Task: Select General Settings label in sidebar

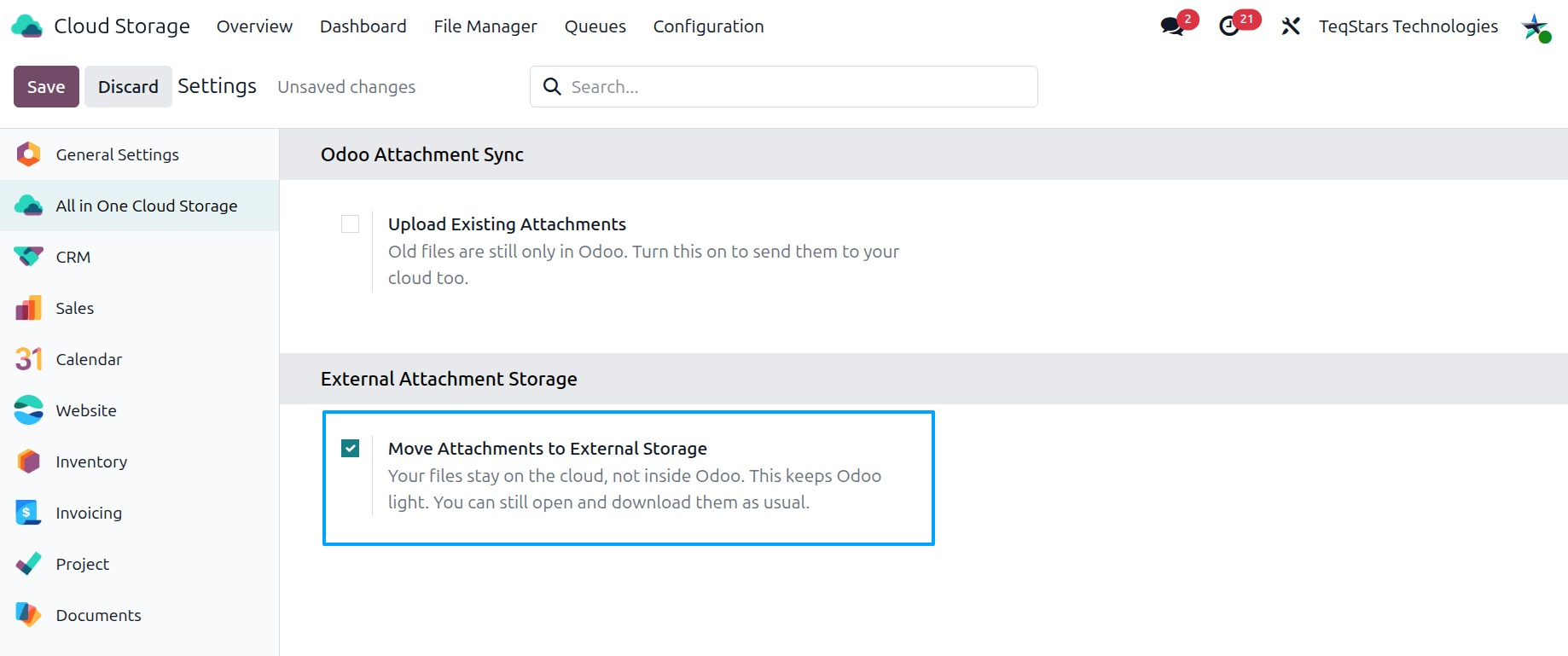Action: point(118,154)
